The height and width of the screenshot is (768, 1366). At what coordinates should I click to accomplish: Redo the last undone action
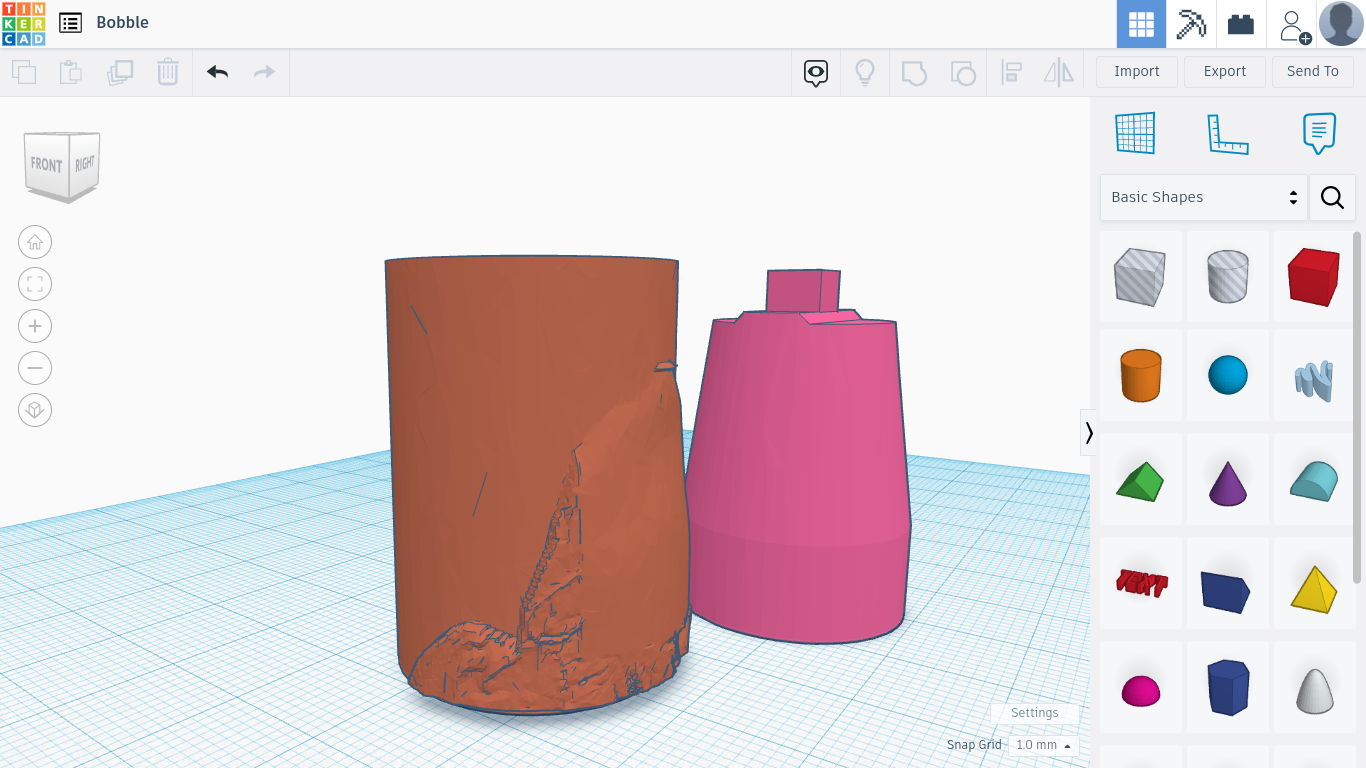click(x=264, y=72)
